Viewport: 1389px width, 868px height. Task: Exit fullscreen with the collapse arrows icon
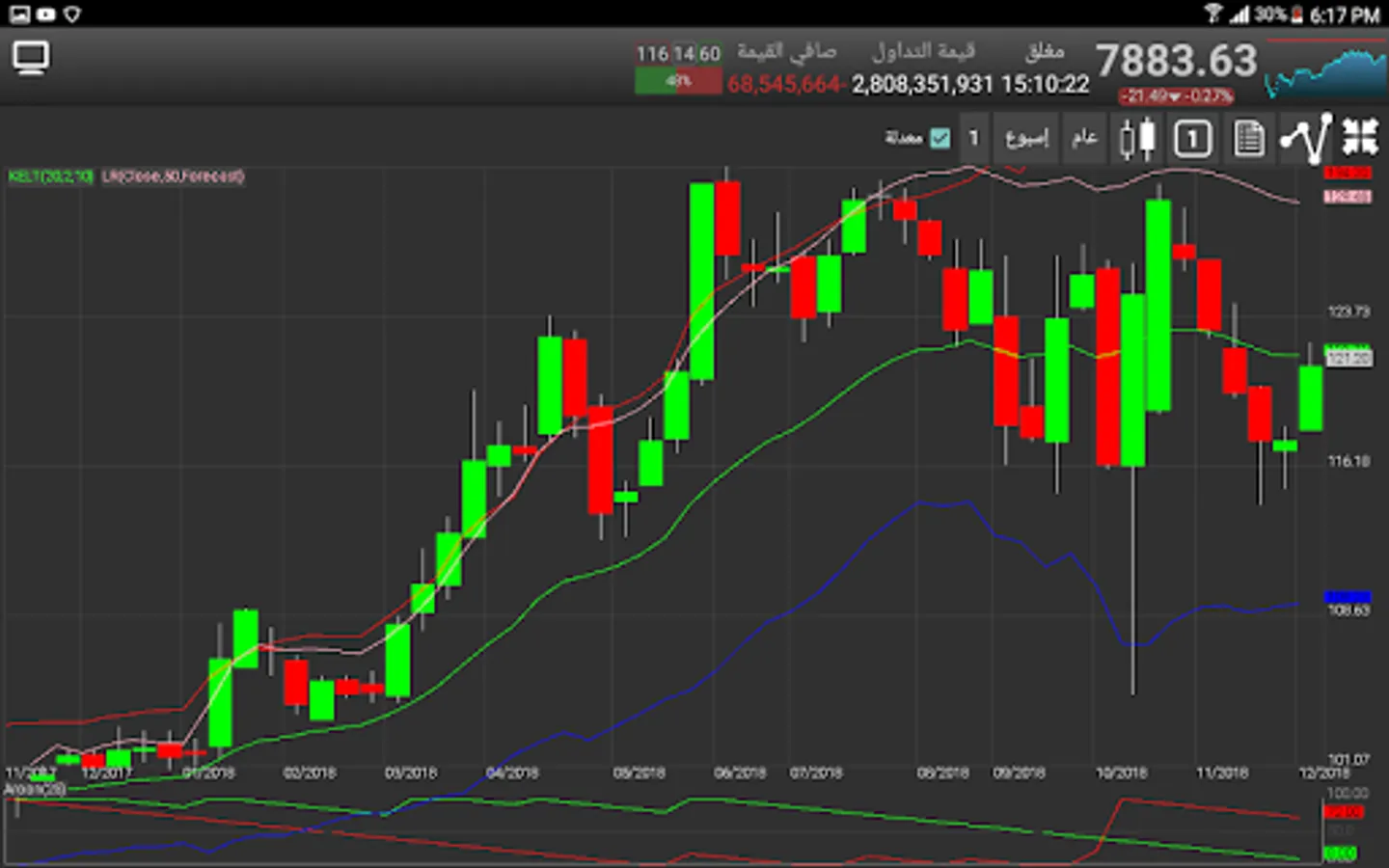(x=1360, y=137)
